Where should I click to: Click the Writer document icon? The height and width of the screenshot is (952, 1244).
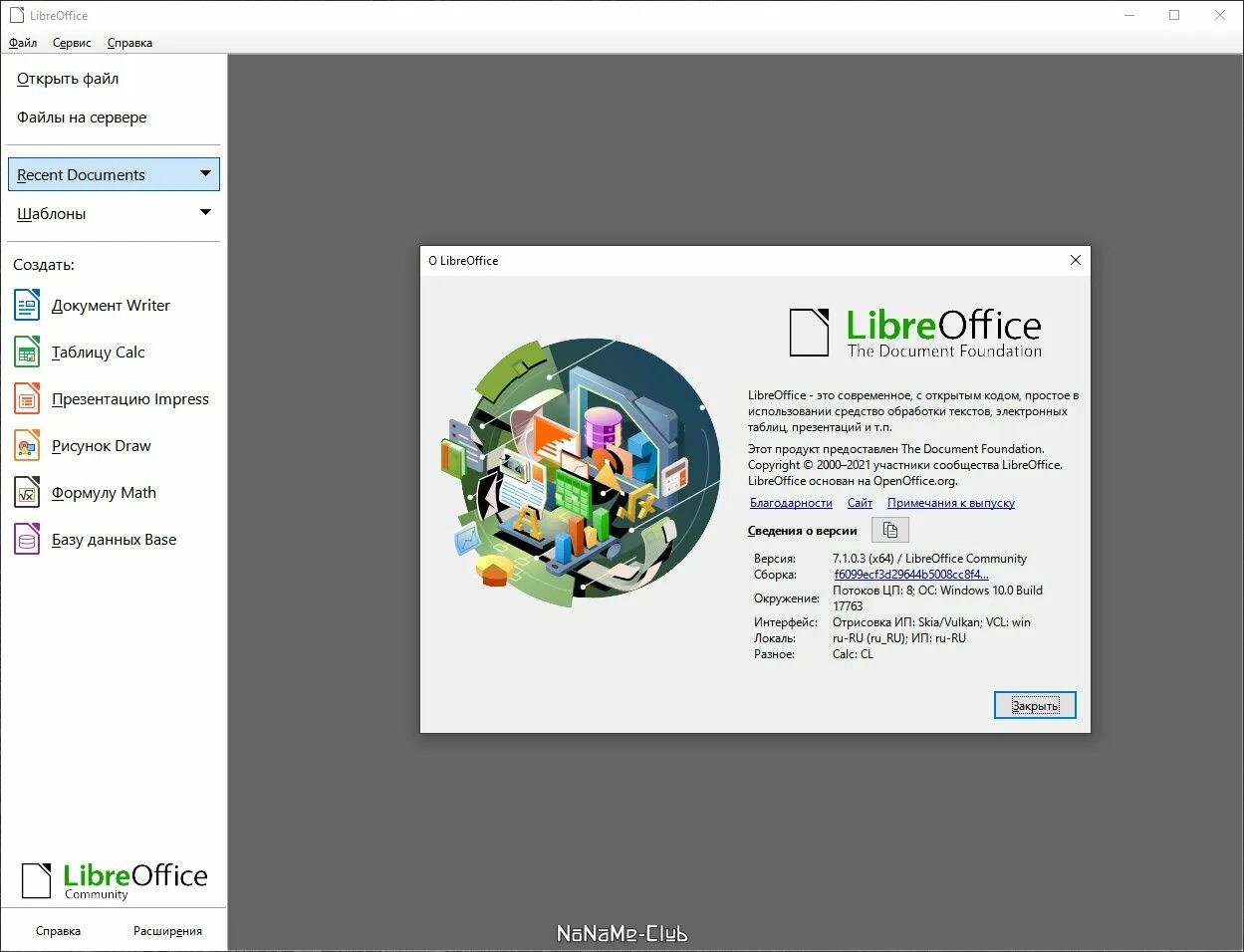27,305
